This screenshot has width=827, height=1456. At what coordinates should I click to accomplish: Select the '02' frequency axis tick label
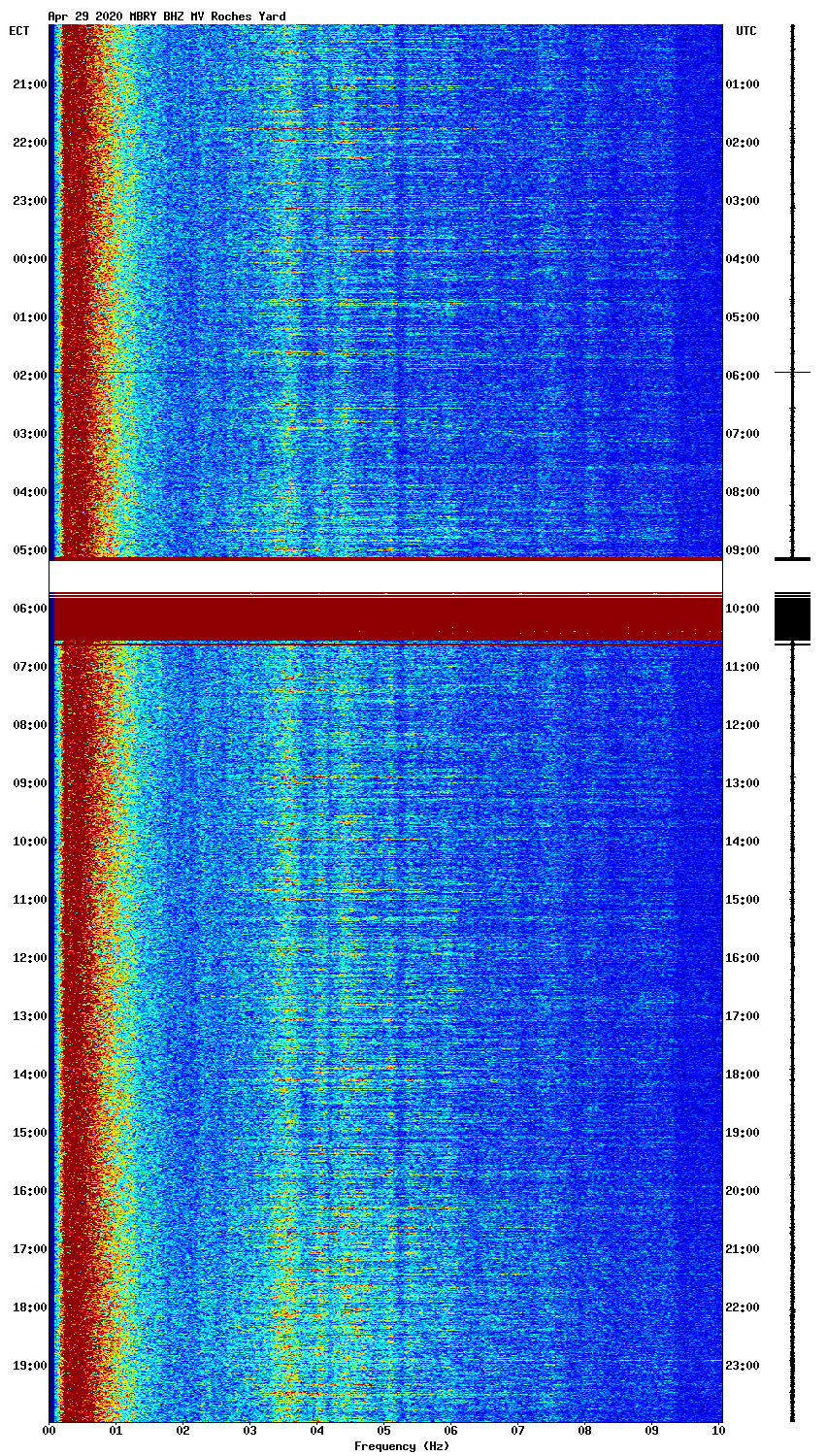[x=183, y=1431]
